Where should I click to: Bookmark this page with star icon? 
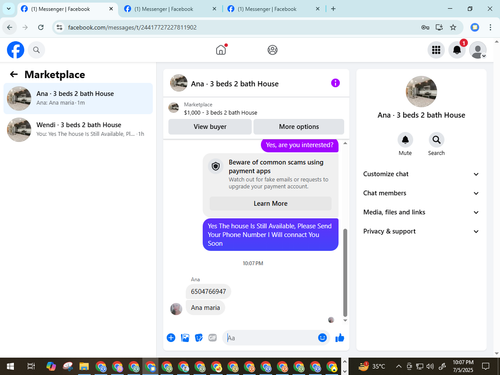(453, 27)
